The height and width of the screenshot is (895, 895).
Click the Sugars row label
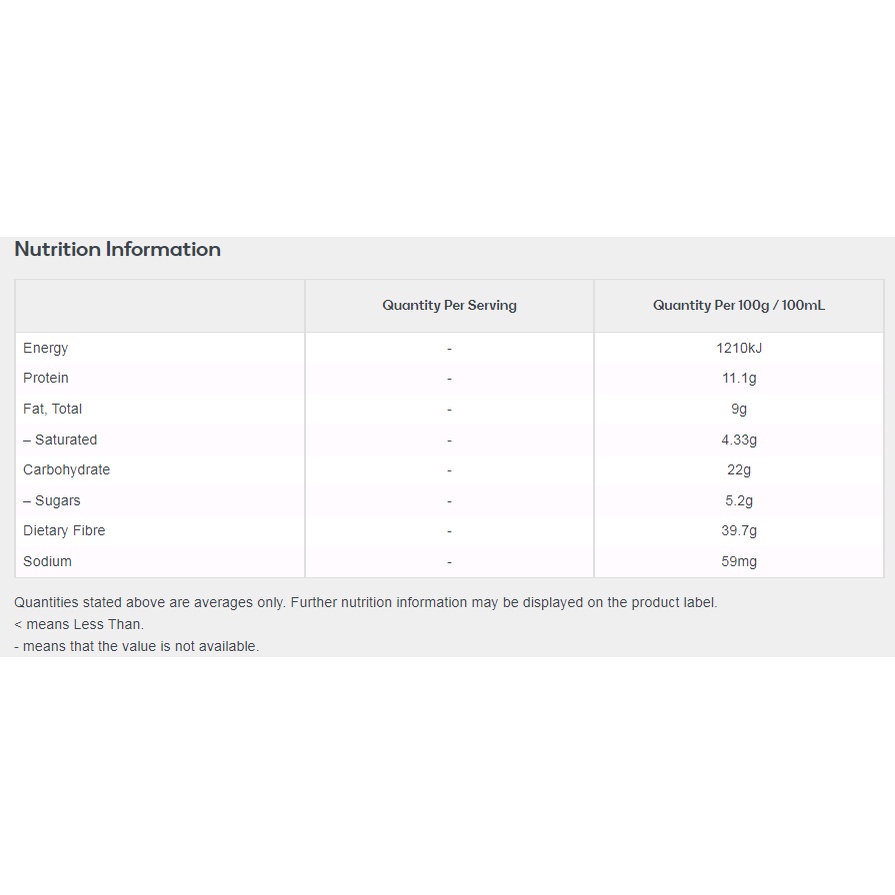(52, 501)
